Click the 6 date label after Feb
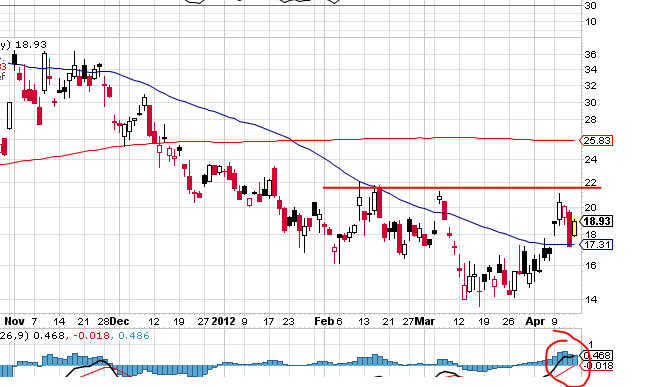Screen dimensions: 669x387 [339, 321]
